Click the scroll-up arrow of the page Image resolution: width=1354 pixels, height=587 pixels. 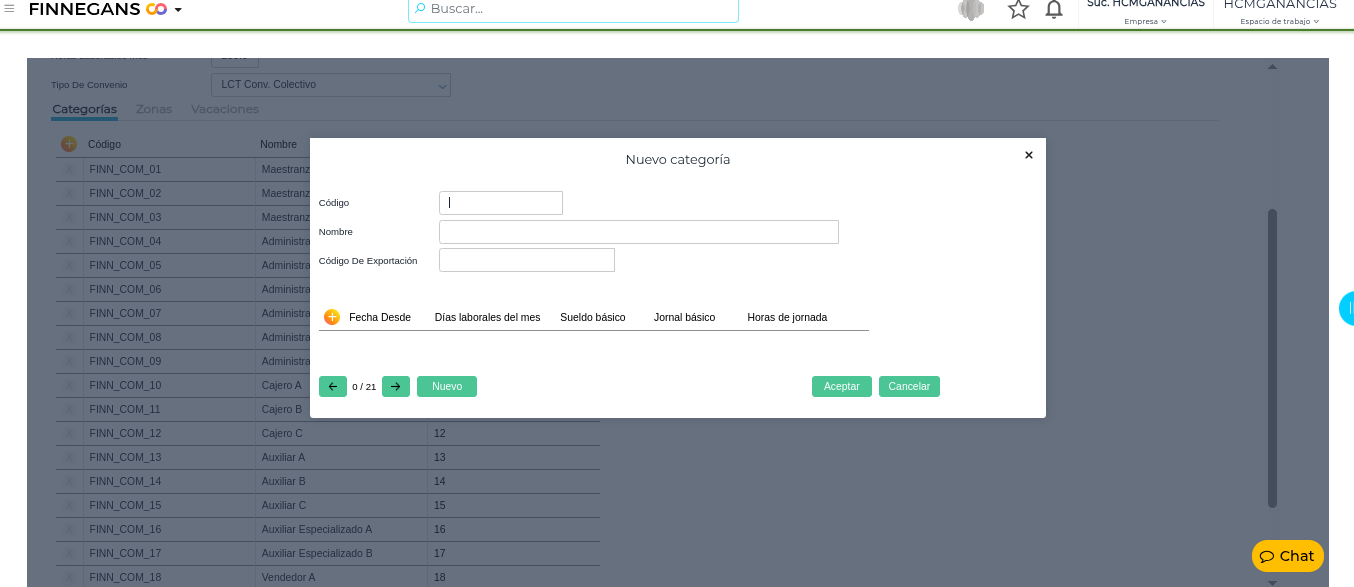(1272, 67)
